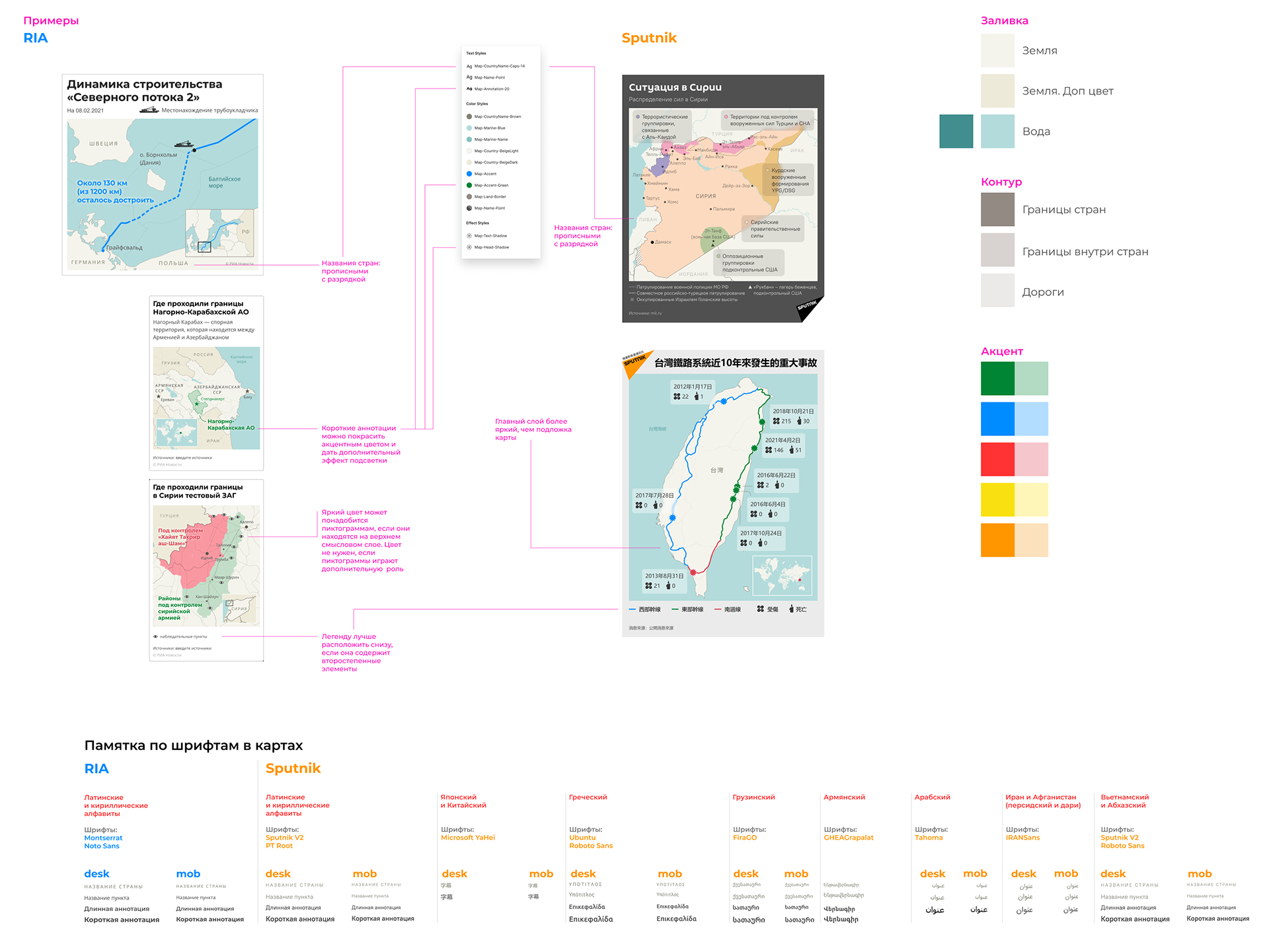Click the Заливка section heading

1005,20
